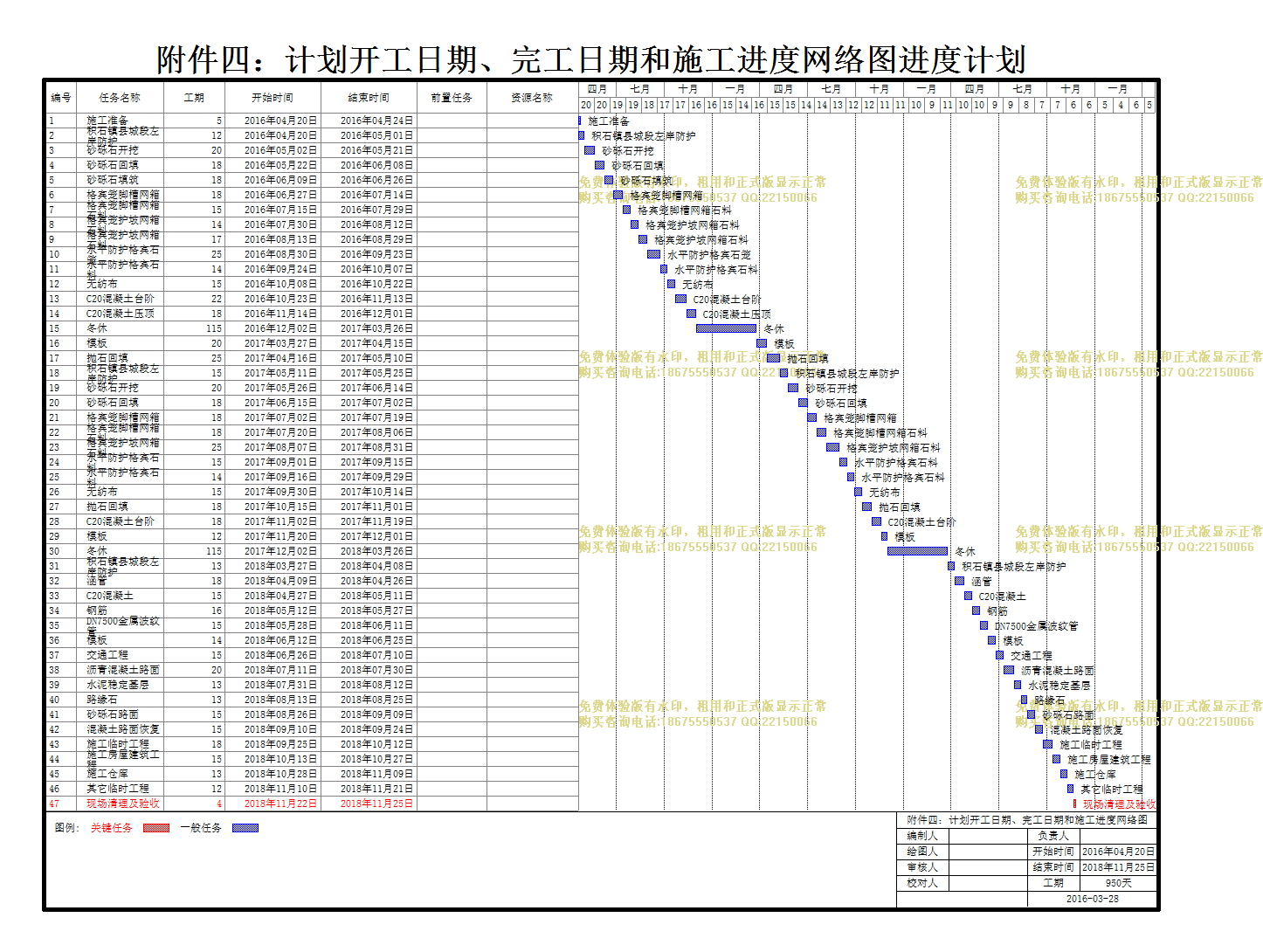
Task: Click the 结束时间 column header in the task table
Action: (x=369, y=98)
